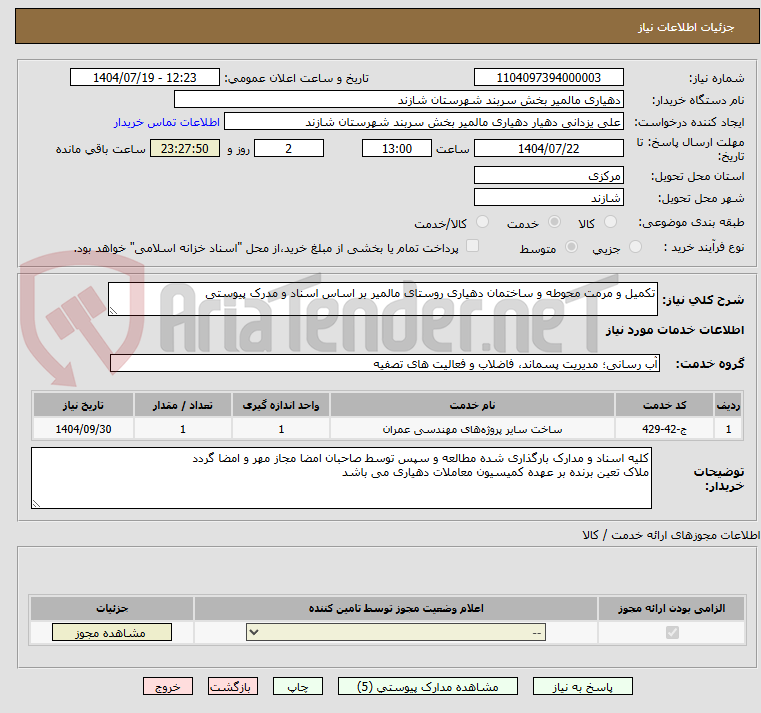Toggle the treasury documents payment checkbox
761x713 pixels.
pos(473,246)
